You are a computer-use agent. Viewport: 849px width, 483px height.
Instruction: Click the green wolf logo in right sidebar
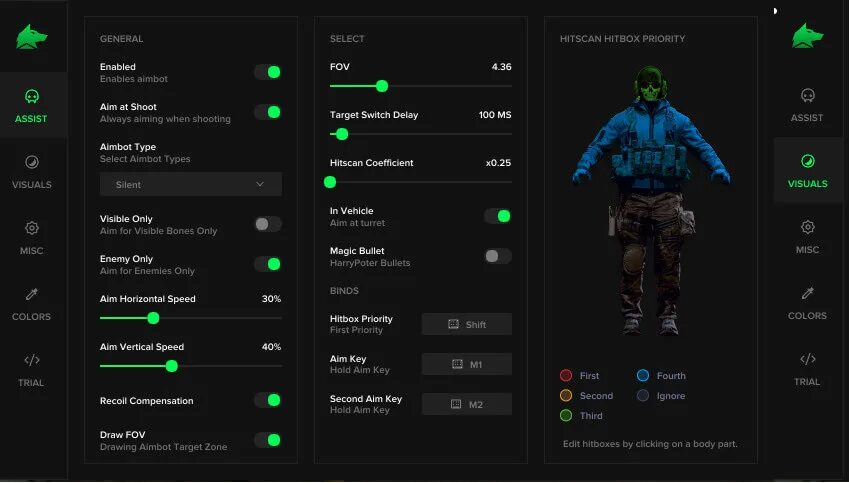(x=807, y=36)
